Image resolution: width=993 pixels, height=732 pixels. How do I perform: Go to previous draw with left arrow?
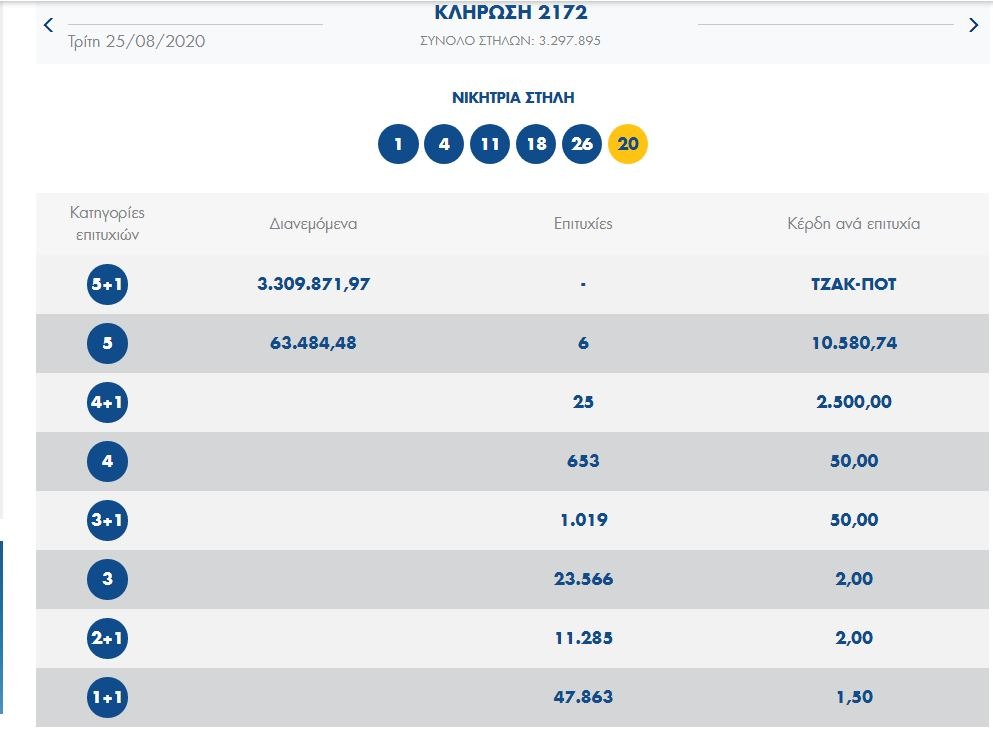coord(48,25)
